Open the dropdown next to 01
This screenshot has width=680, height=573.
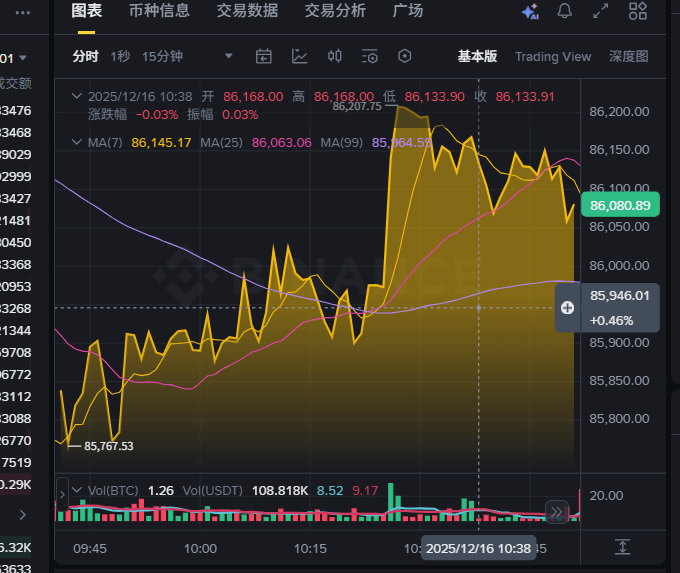(x=23, y=58)
